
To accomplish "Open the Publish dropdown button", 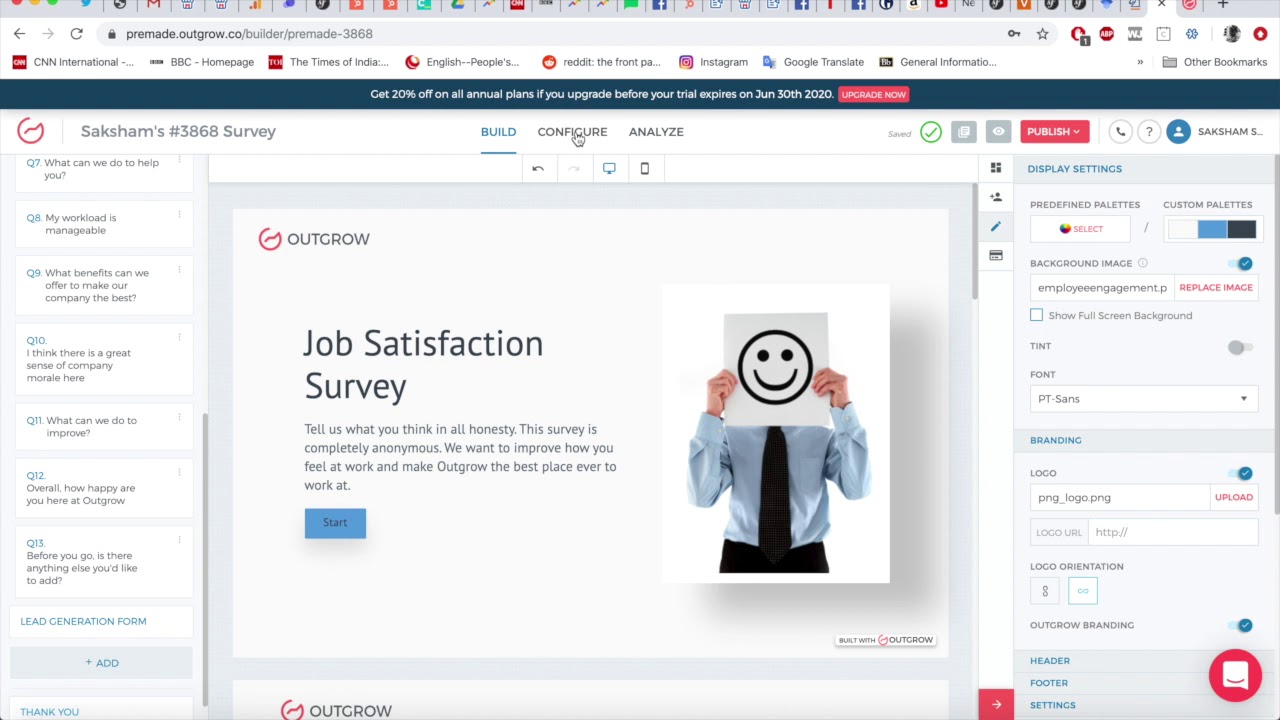I will [1055, 132].
